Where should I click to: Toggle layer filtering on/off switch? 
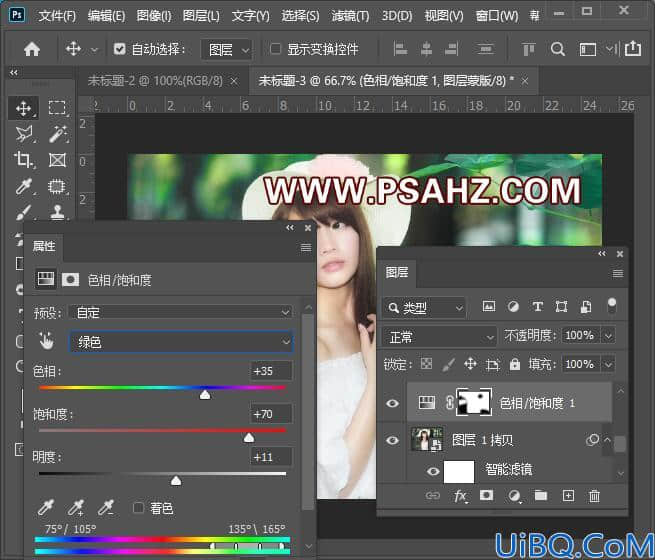(612, 305)
